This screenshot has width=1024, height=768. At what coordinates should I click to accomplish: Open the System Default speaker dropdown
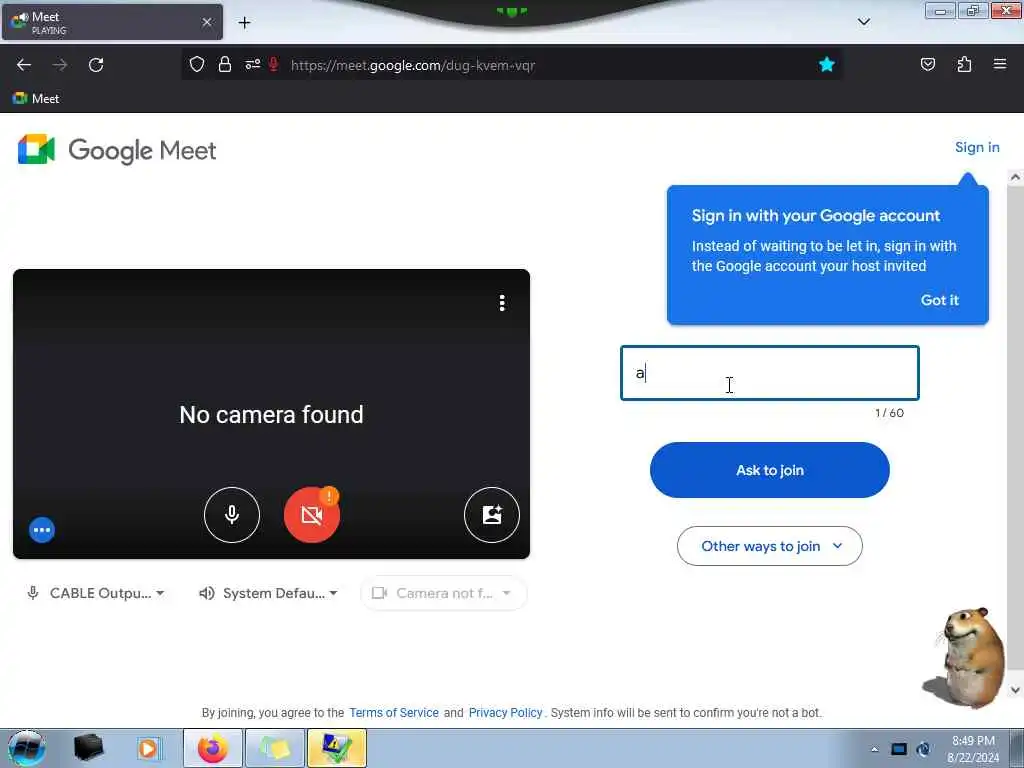[268, 593]
